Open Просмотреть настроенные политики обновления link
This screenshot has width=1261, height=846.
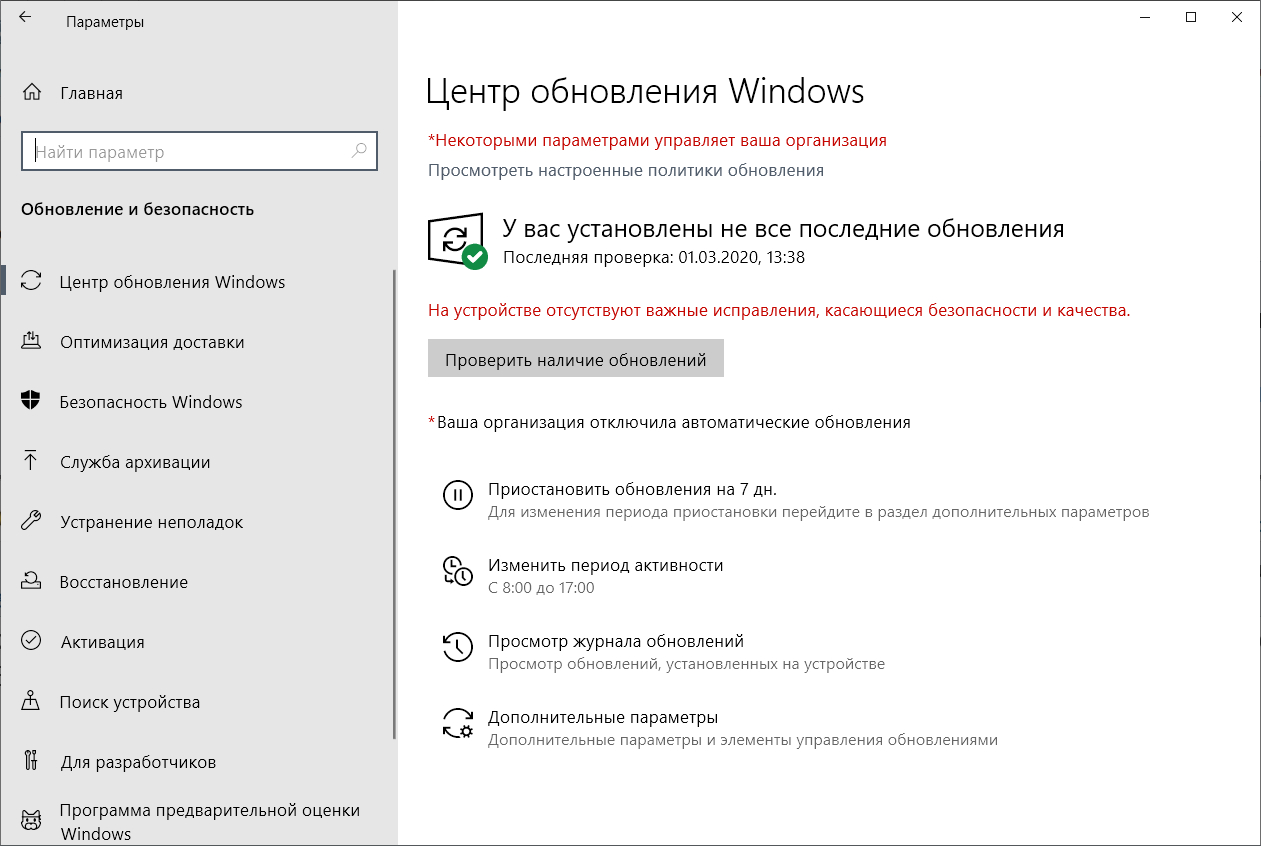click(x=626, y=170)
